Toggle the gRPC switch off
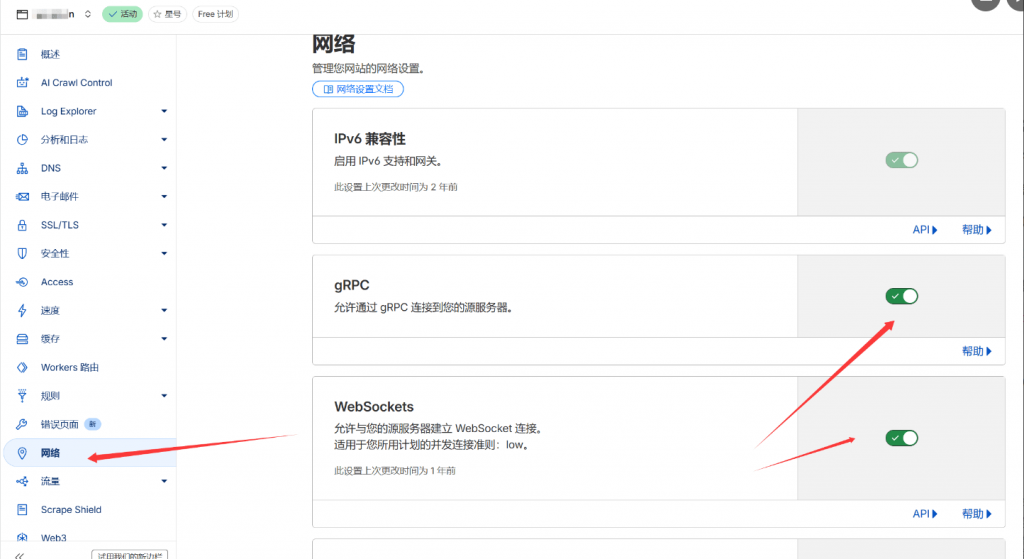Screen dimensions: 1024x559 [901, 296]
